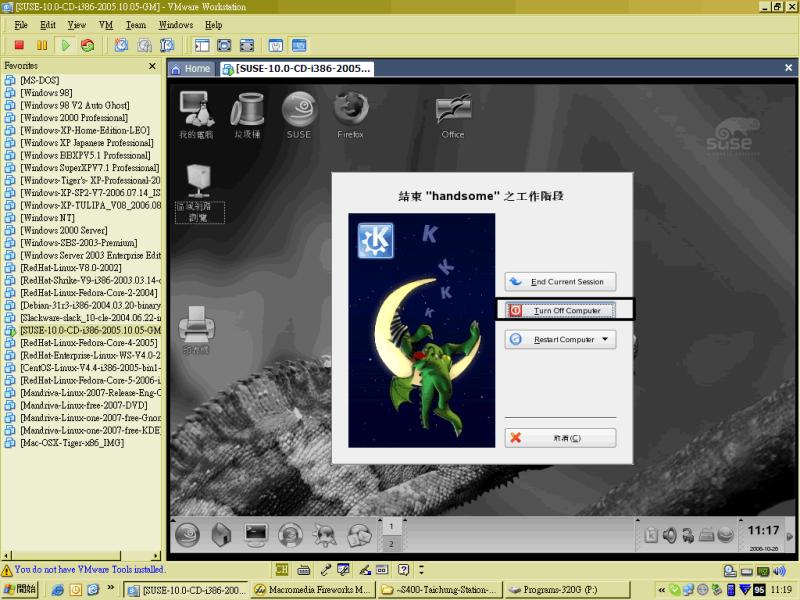Select [RedHat-Linux-V8.0-2002] favorite
Image resolution: width=800 pixels, height=600 pixels.
(x=71, y=268)
